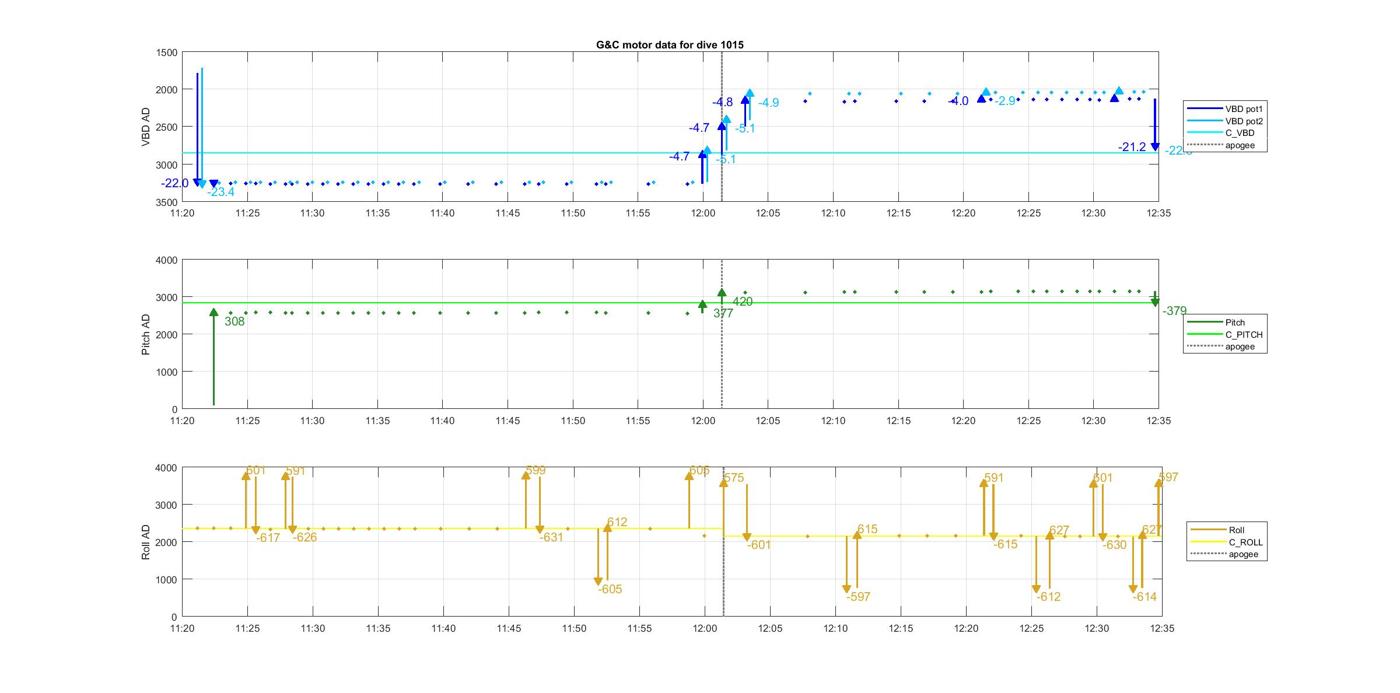1400x693 pixels.
Task: Click the green line sample beside 'C_PITCH'
Action: click(x=1205, y=334)
